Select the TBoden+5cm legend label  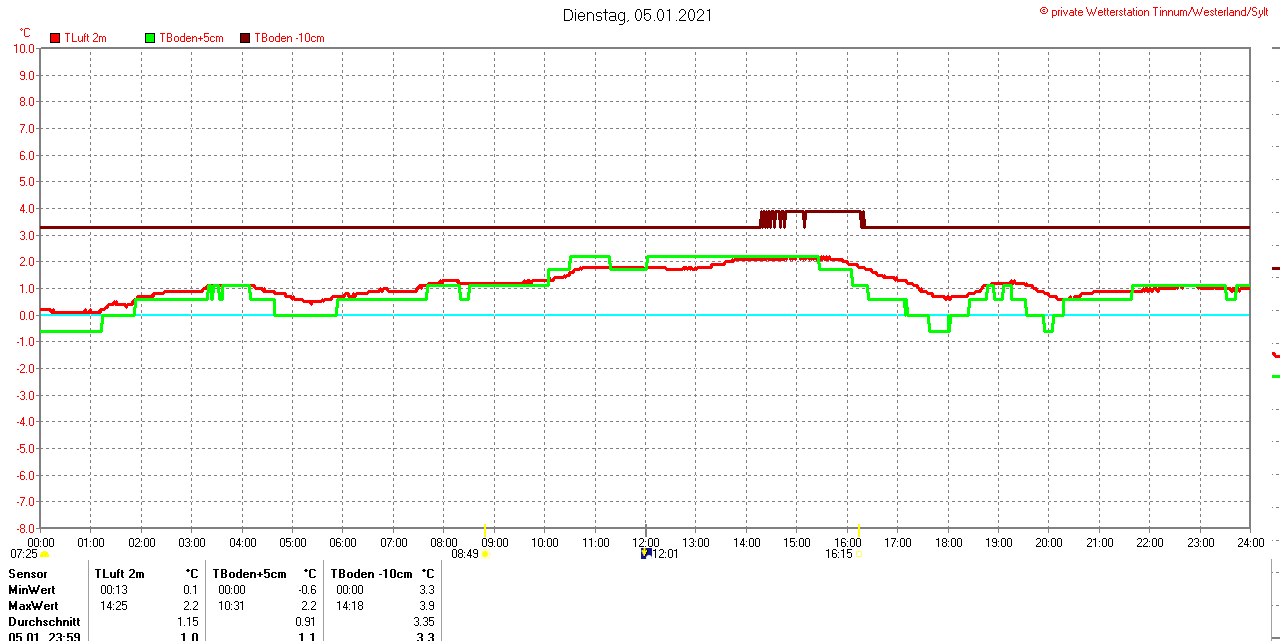pos(191,38)
